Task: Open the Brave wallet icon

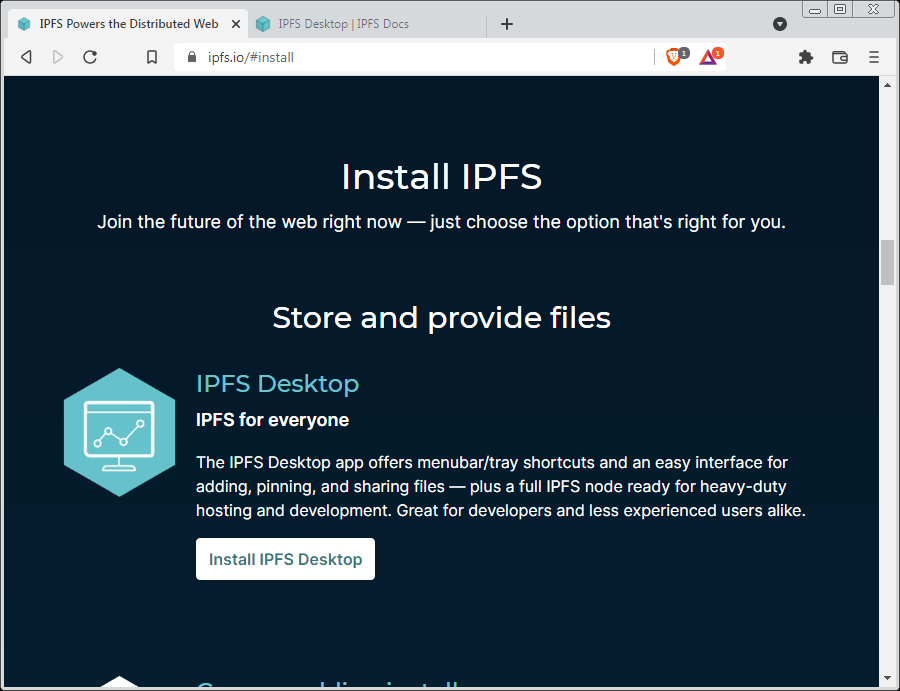Action: (x=840, y=57)
